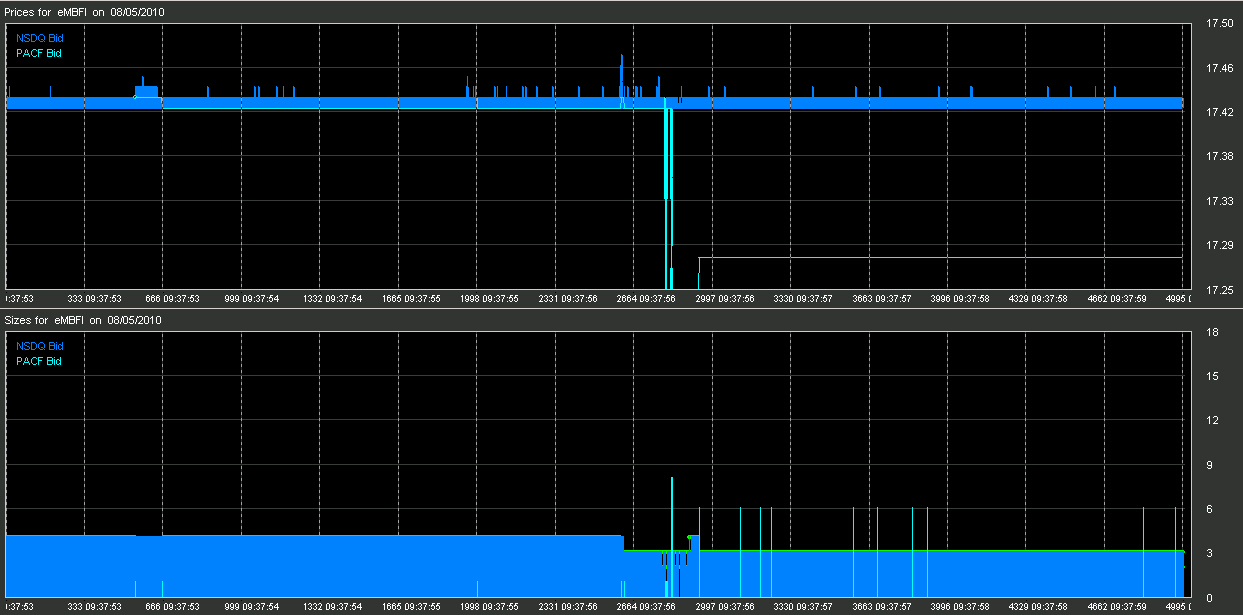Image resolution: width=1243 pixels, height=615 pixels.
Task: Click the 17.33 price axis label
Action: [1220, 201]
